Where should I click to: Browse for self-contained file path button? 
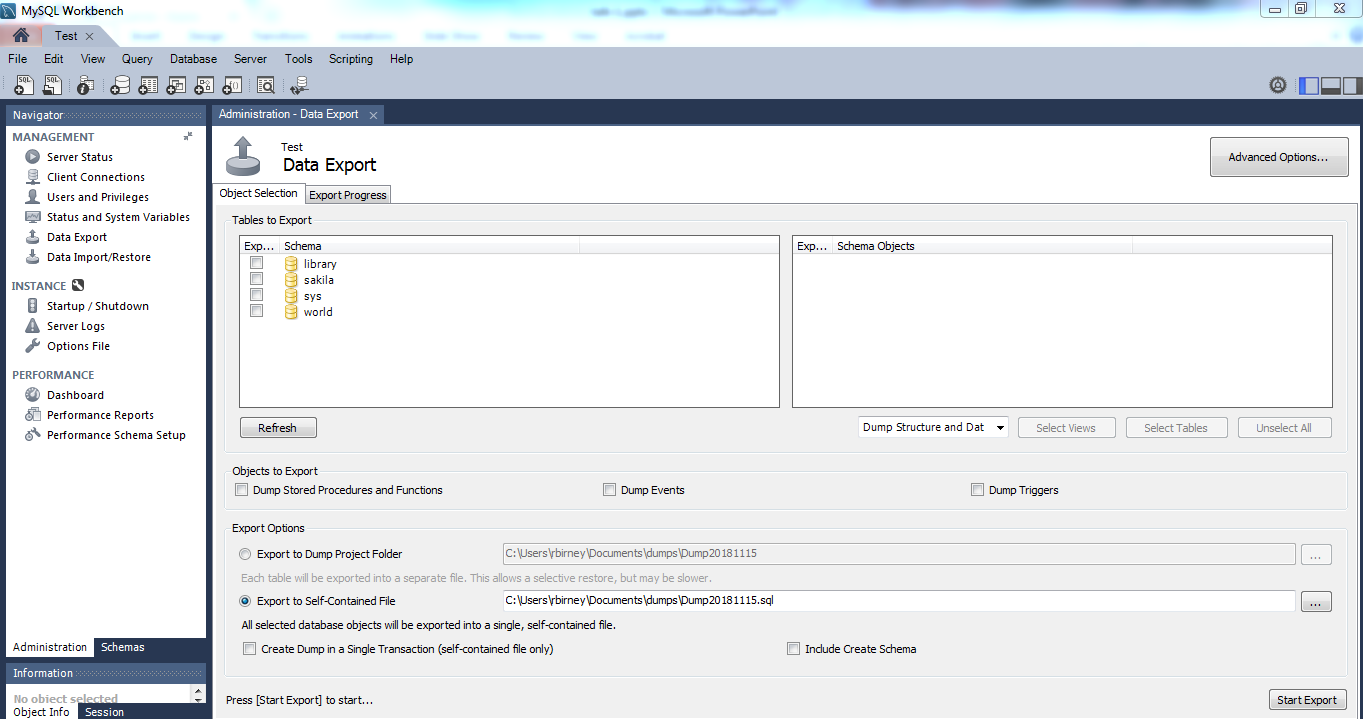1316,601
